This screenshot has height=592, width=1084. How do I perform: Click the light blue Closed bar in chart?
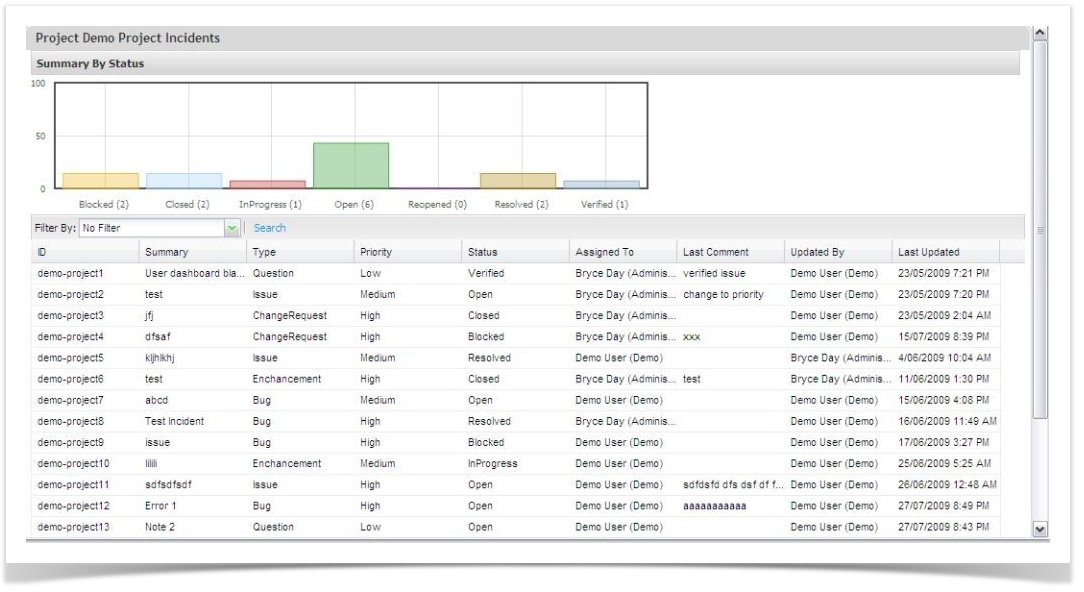pos(184,181)
